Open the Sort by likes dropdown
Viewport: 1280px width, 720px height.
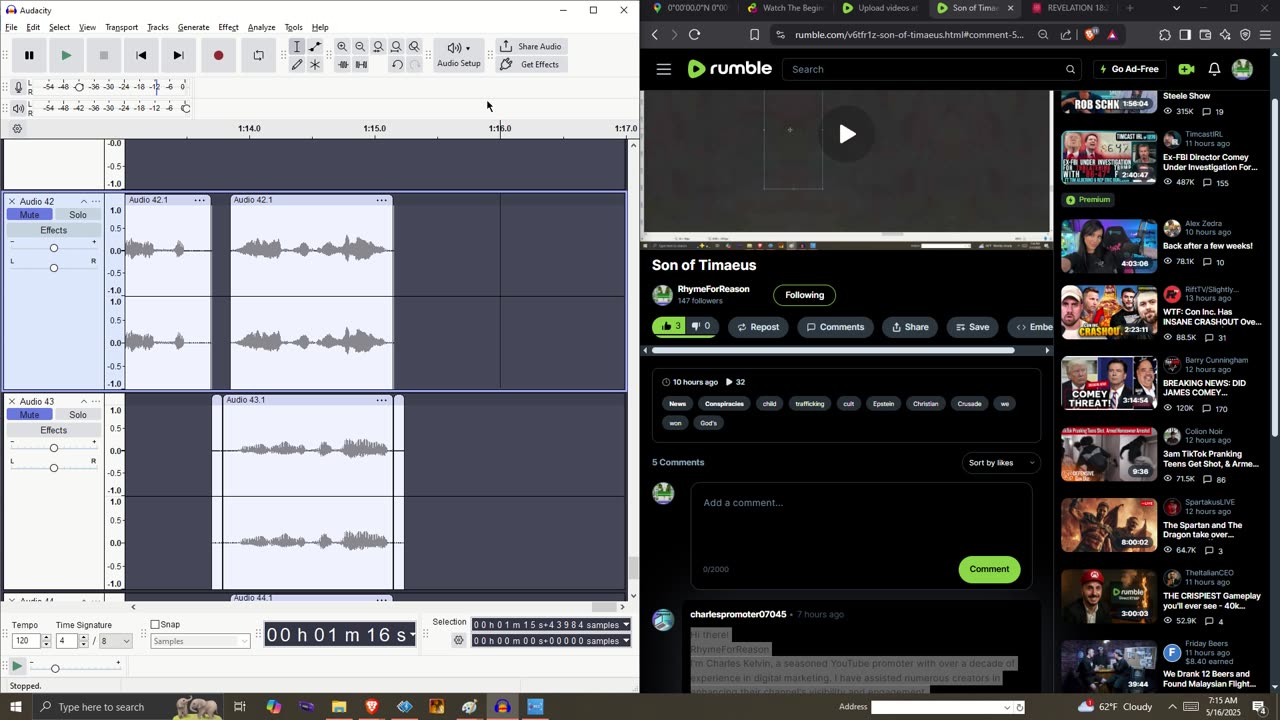tap(1001, 463)
